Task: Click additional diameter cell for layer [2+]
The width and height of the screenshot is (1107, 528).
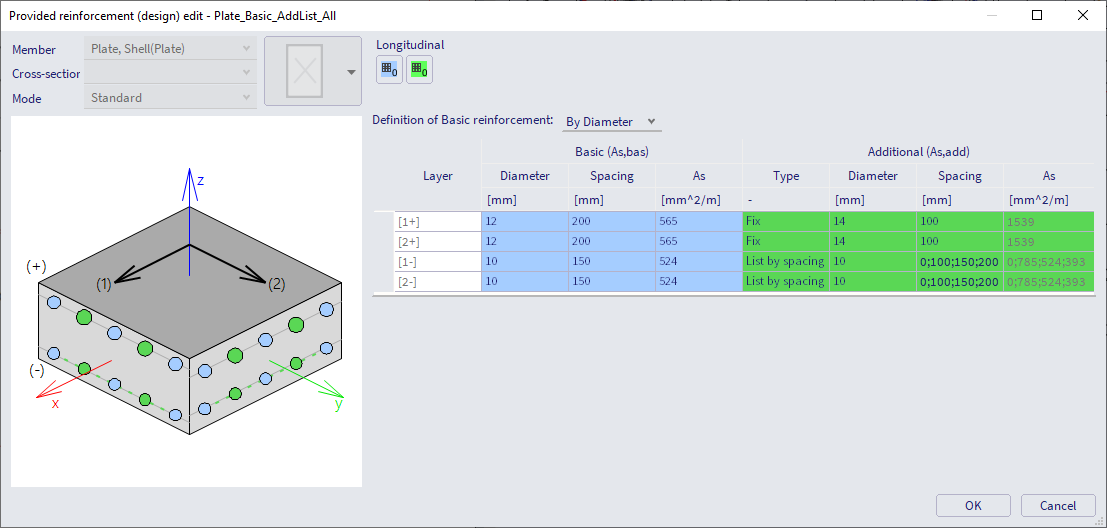Action: (872, 241)
